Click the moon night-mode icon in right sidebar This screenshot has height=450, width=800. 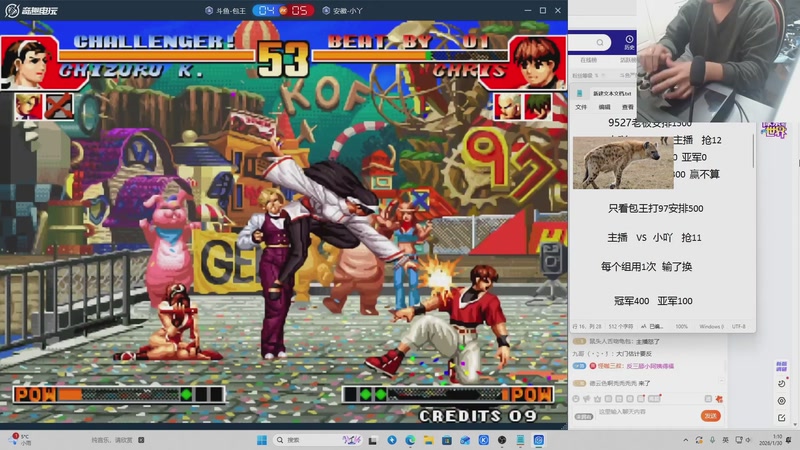tap(781, 383)
